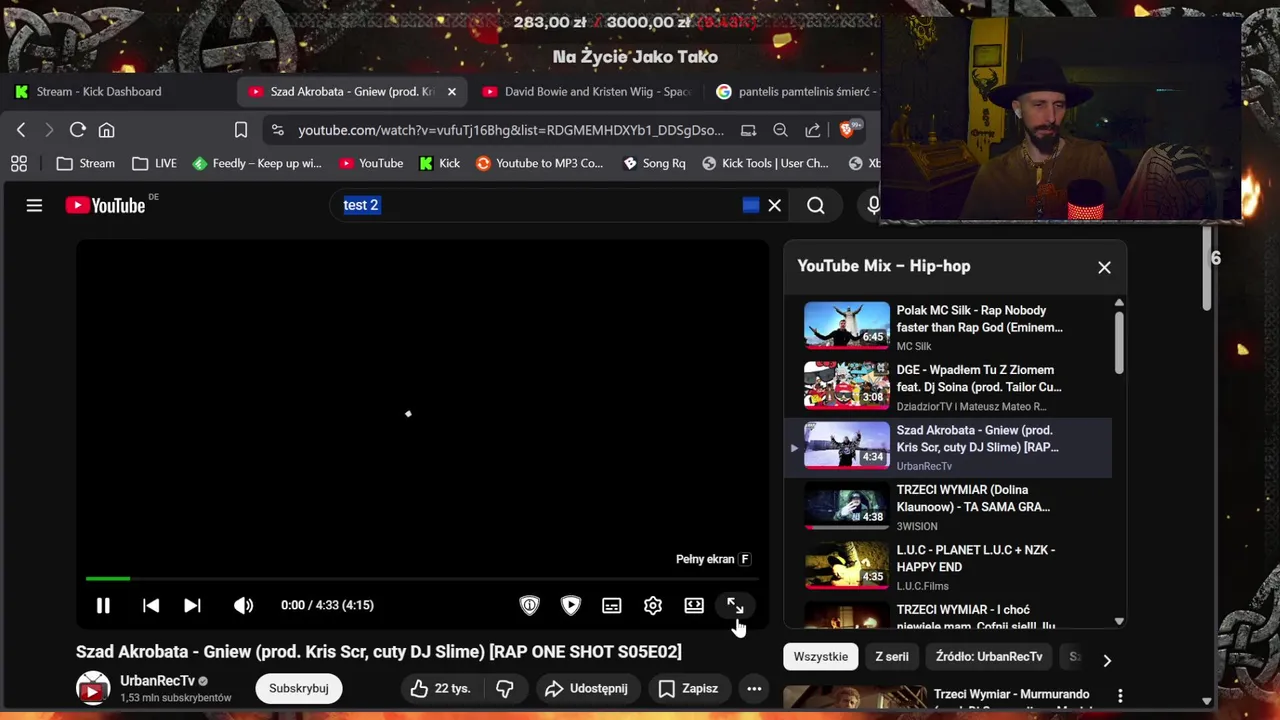Like the video showing 22 tys.
1280x720 pixels.
441,688
